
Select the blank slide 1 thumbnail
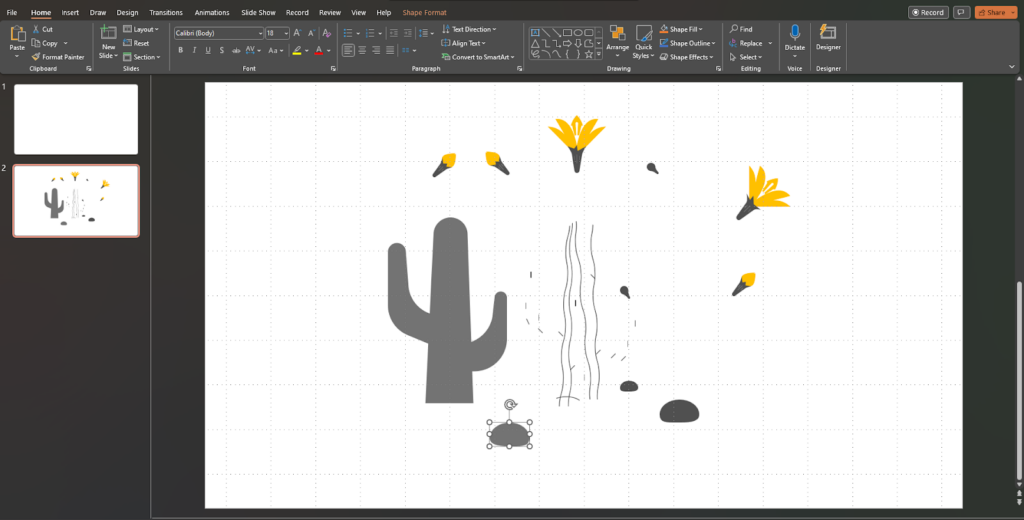[76, 119]
